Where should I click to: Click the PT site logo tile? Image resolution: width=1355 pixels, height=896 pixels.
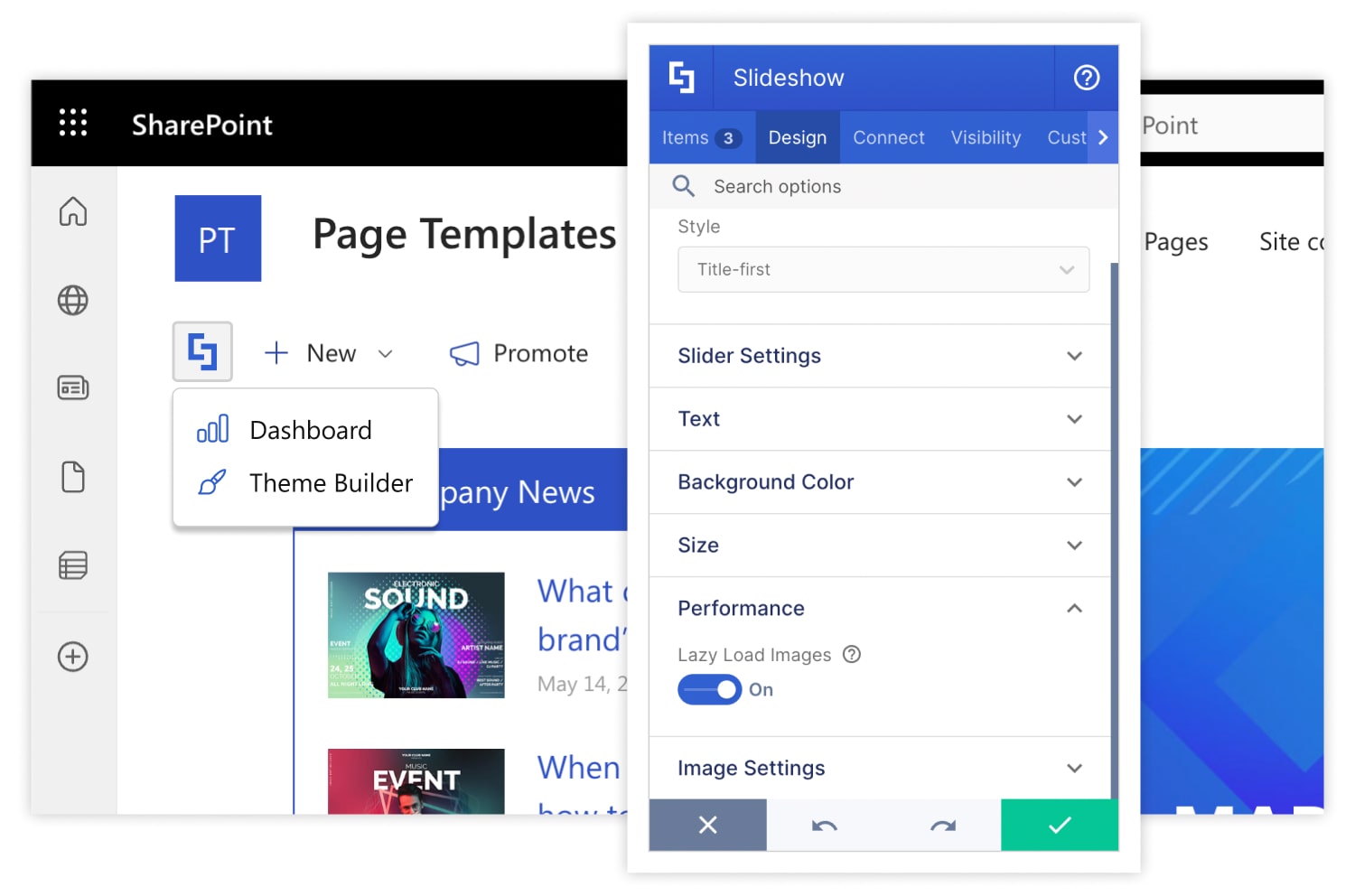(x=218, y=238)
